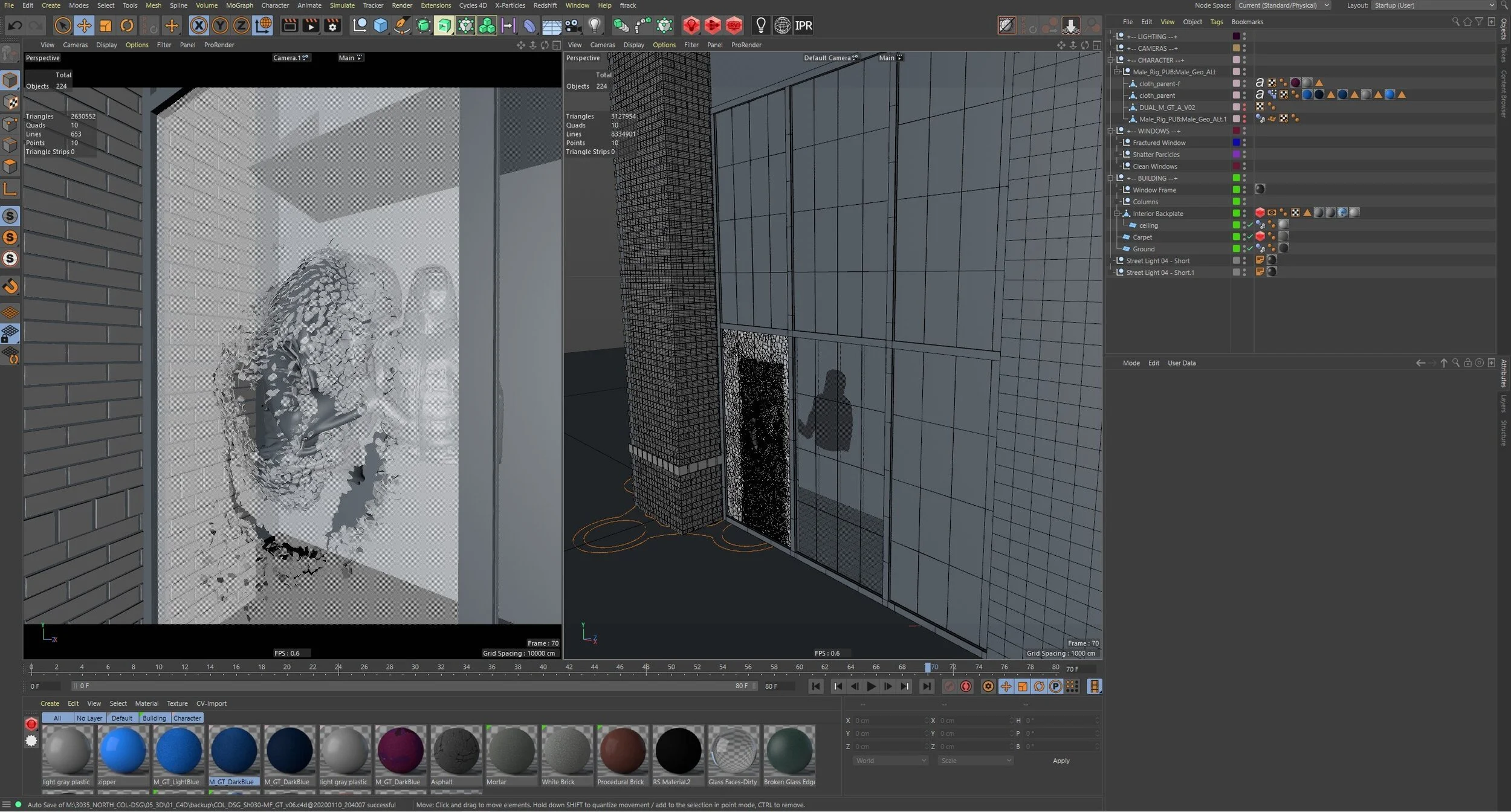
Task: Click the Cube primitive icon
Action: [x=380, y=25]
